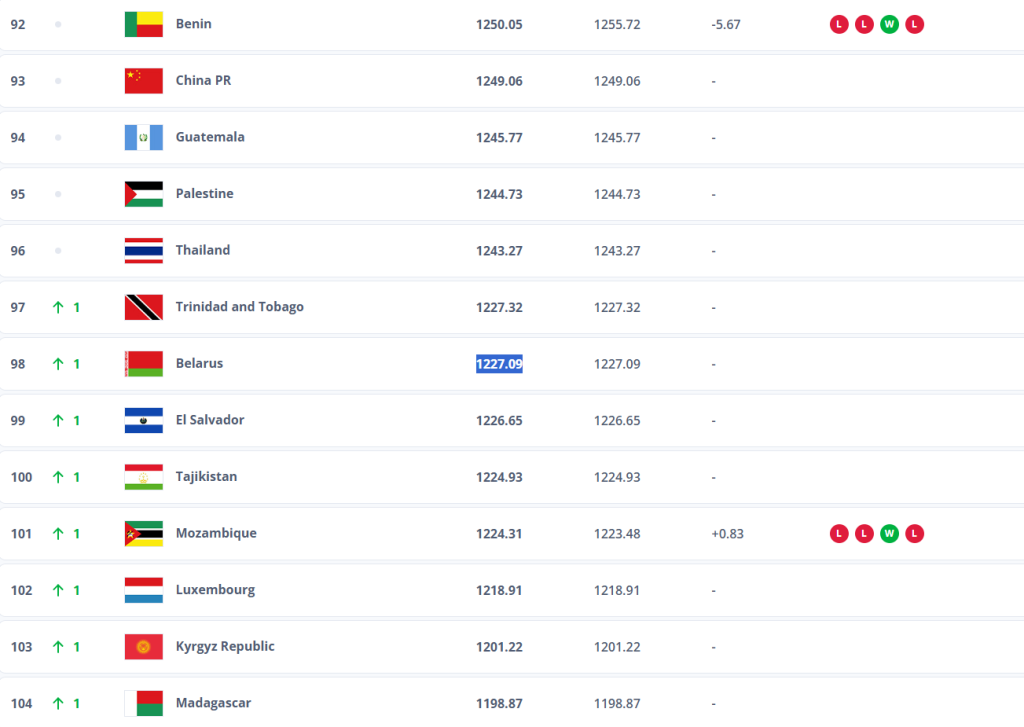Viewport: 1024px width, 727px height.
Task: Click the Thailand flag icon
Action: 143,250
